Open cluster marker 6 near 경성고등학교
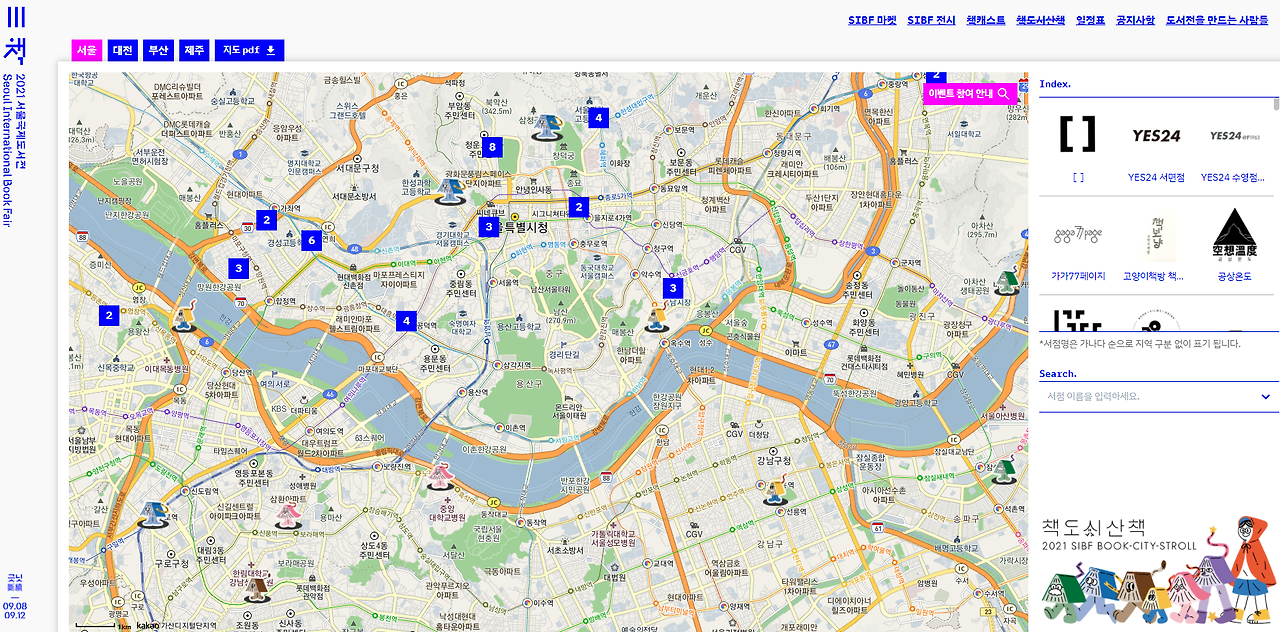The image size is (1280, 632). pyautogui.click(x=311, y=240)
